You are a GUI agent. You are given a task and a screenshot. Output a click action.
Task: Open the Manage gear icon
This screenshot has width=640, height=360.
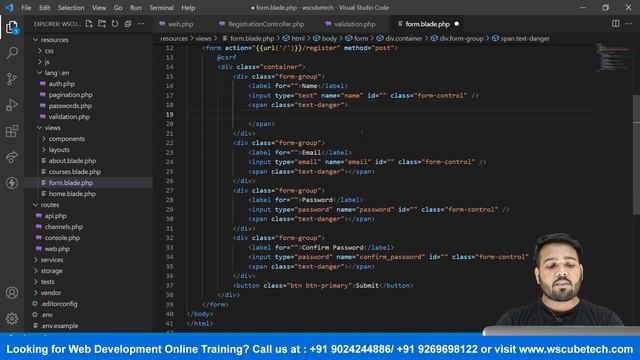click(12, 318)
